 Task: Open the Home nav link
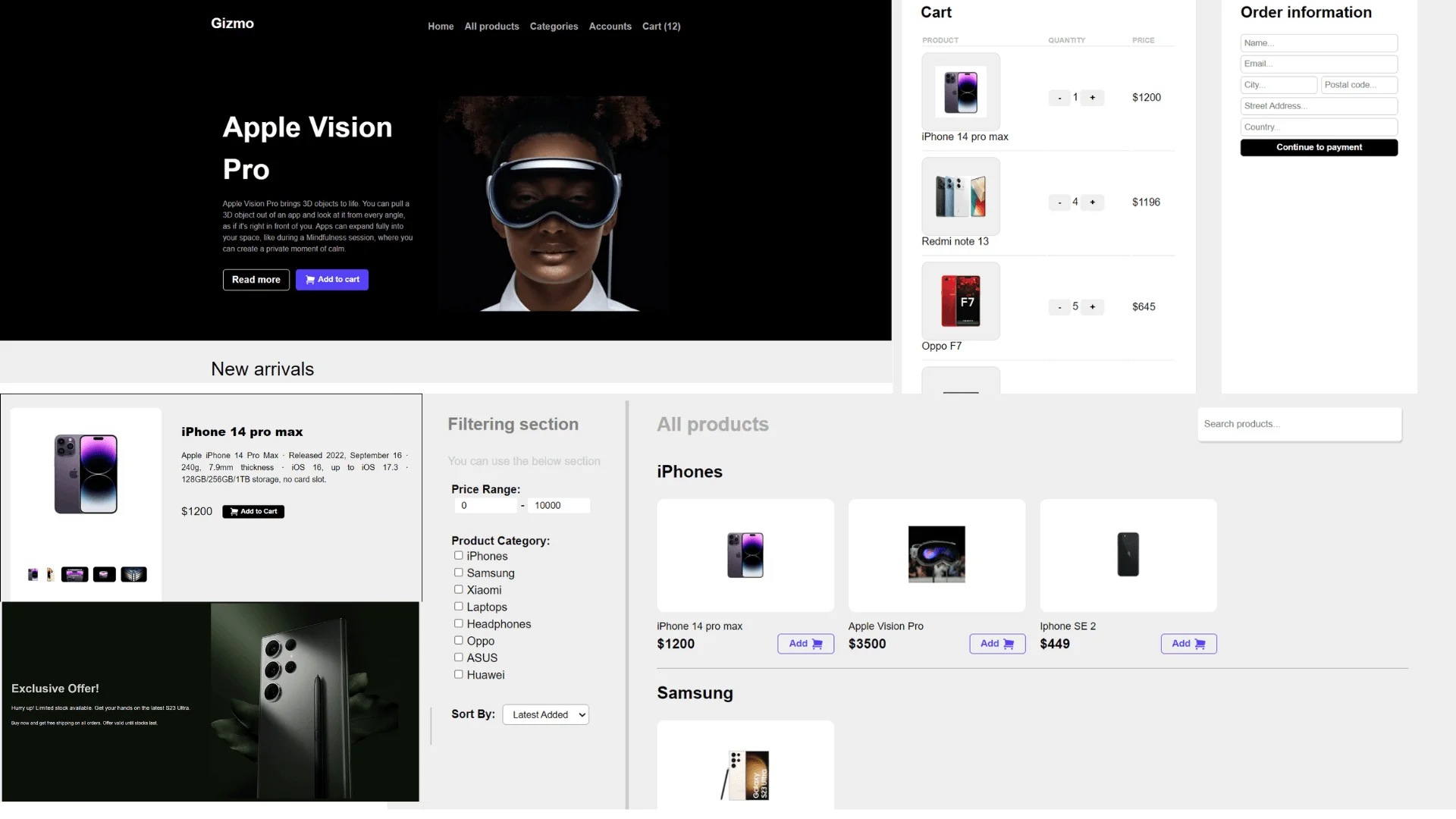(x=441, y=27)
